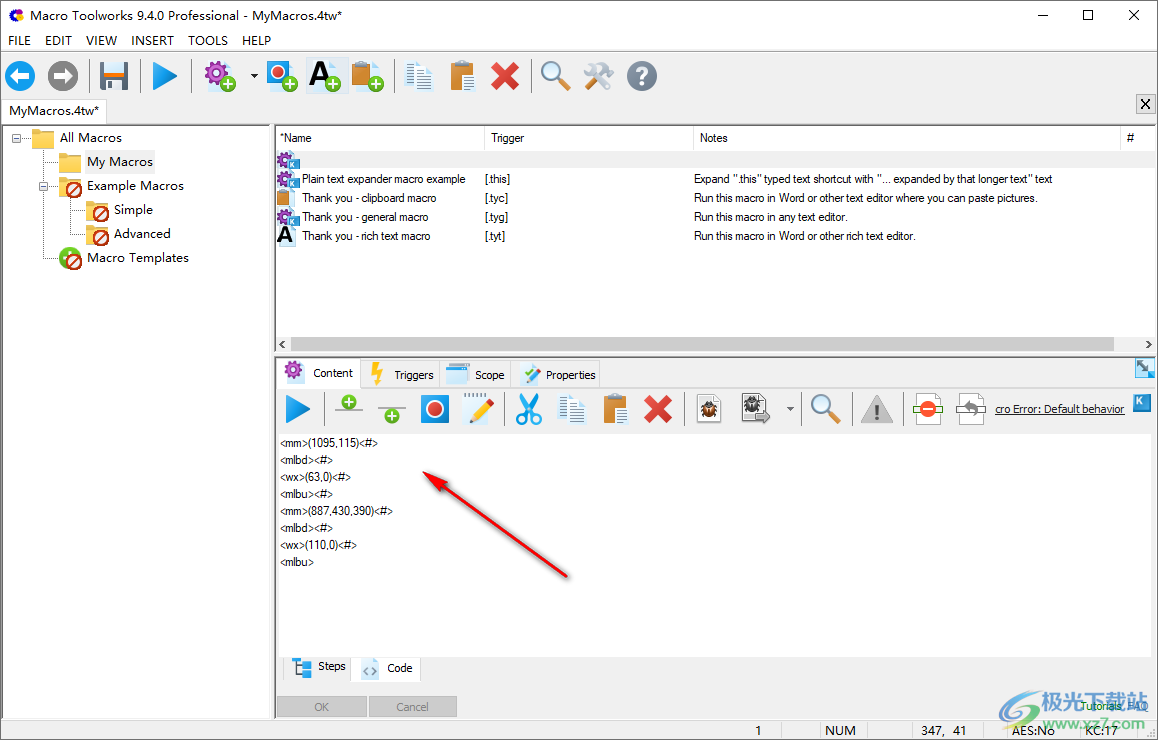Run the macro from the main toolbar play icon
Screen dimensions: 1158x740
(165, 76)
